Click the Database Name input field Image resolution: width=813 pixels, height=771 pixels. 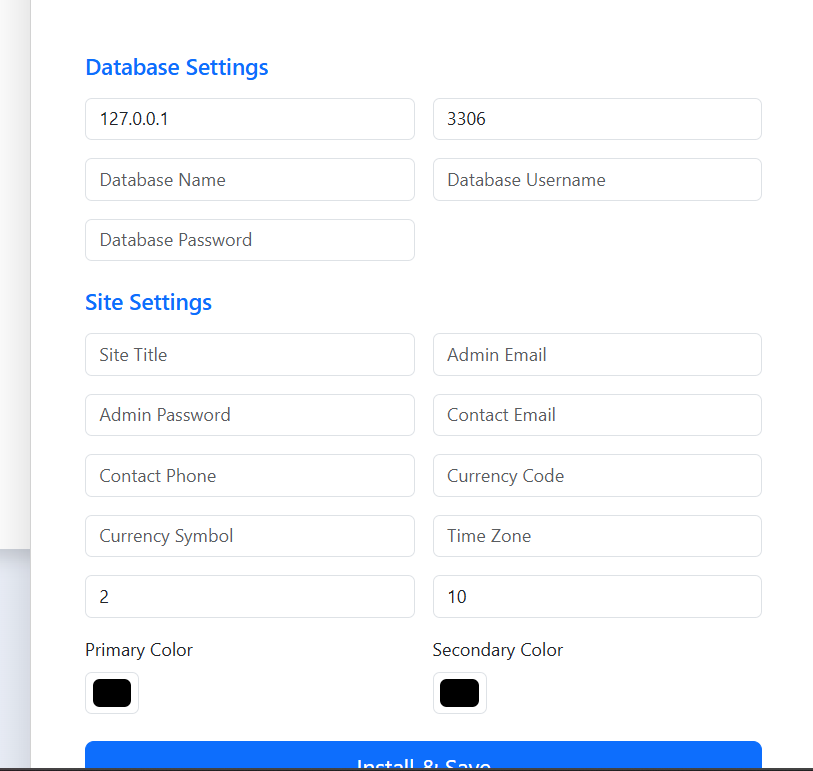[x=249, y=179]
